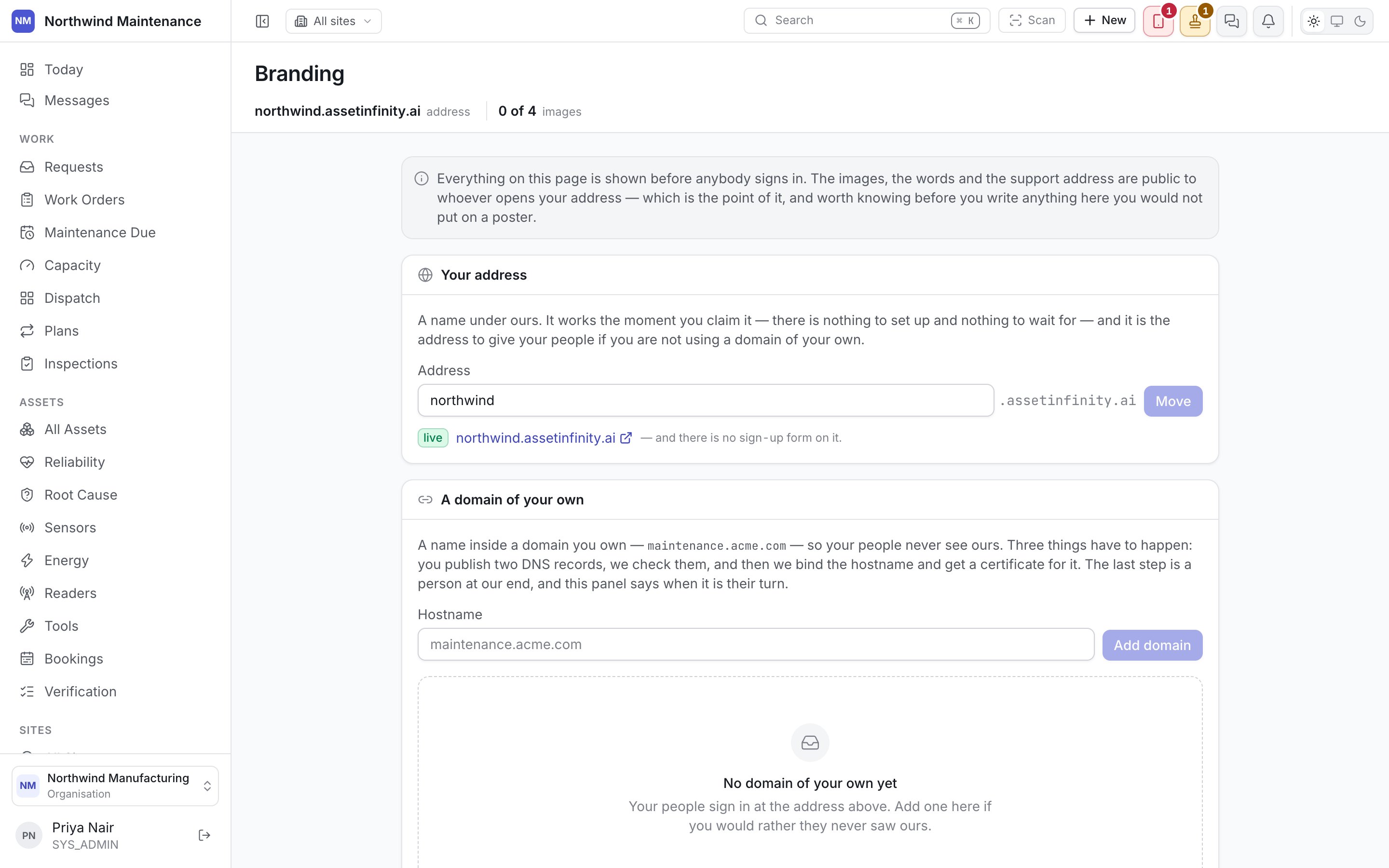The image size is (1389, 868).
Task: Click the Address input containing northwind
Action: click(706, 400)
